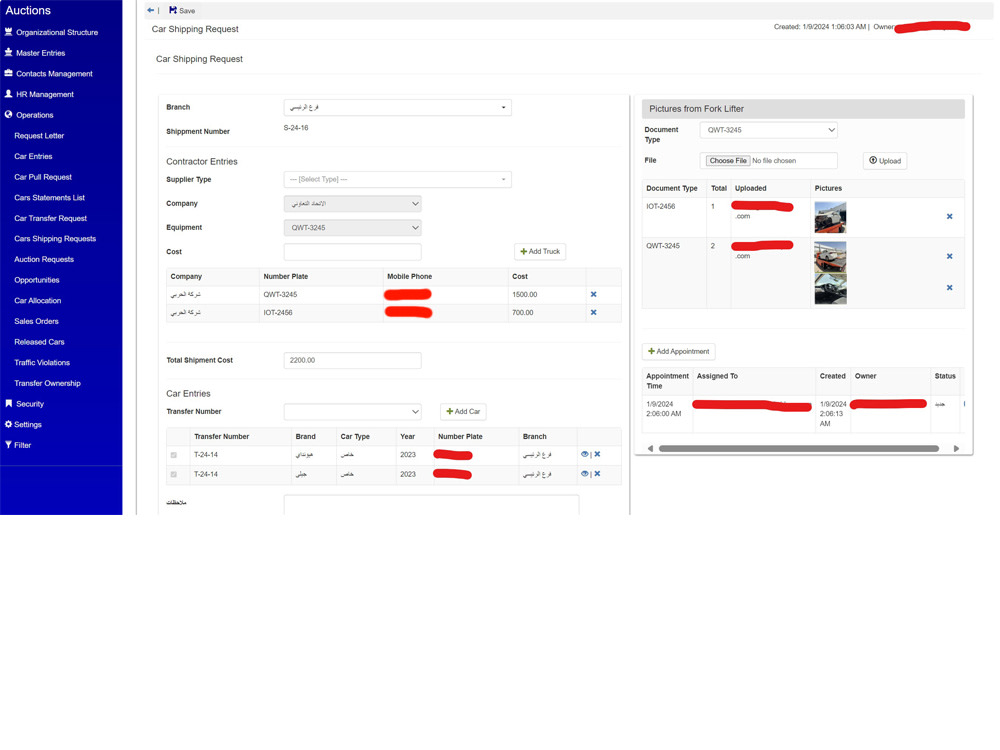Click the Organizational Structure sidebar icon

click(8, 32)
